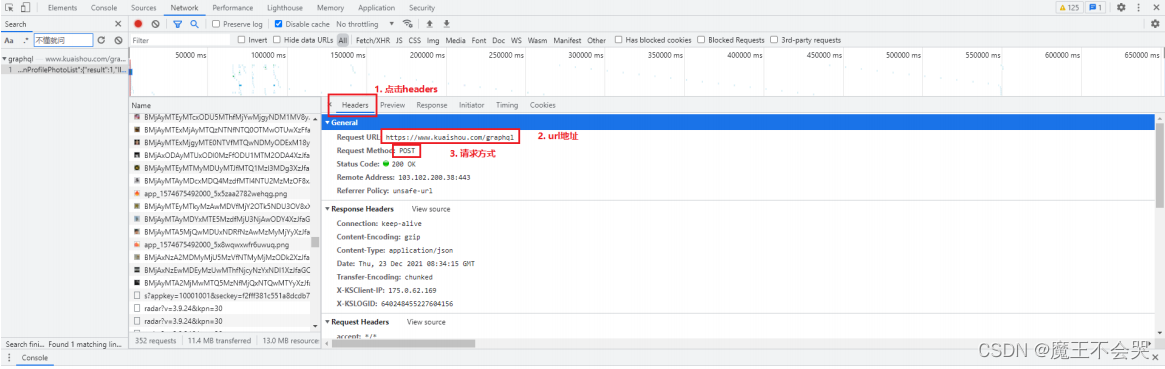Close the Search panel with X

[x=117, y=24]
